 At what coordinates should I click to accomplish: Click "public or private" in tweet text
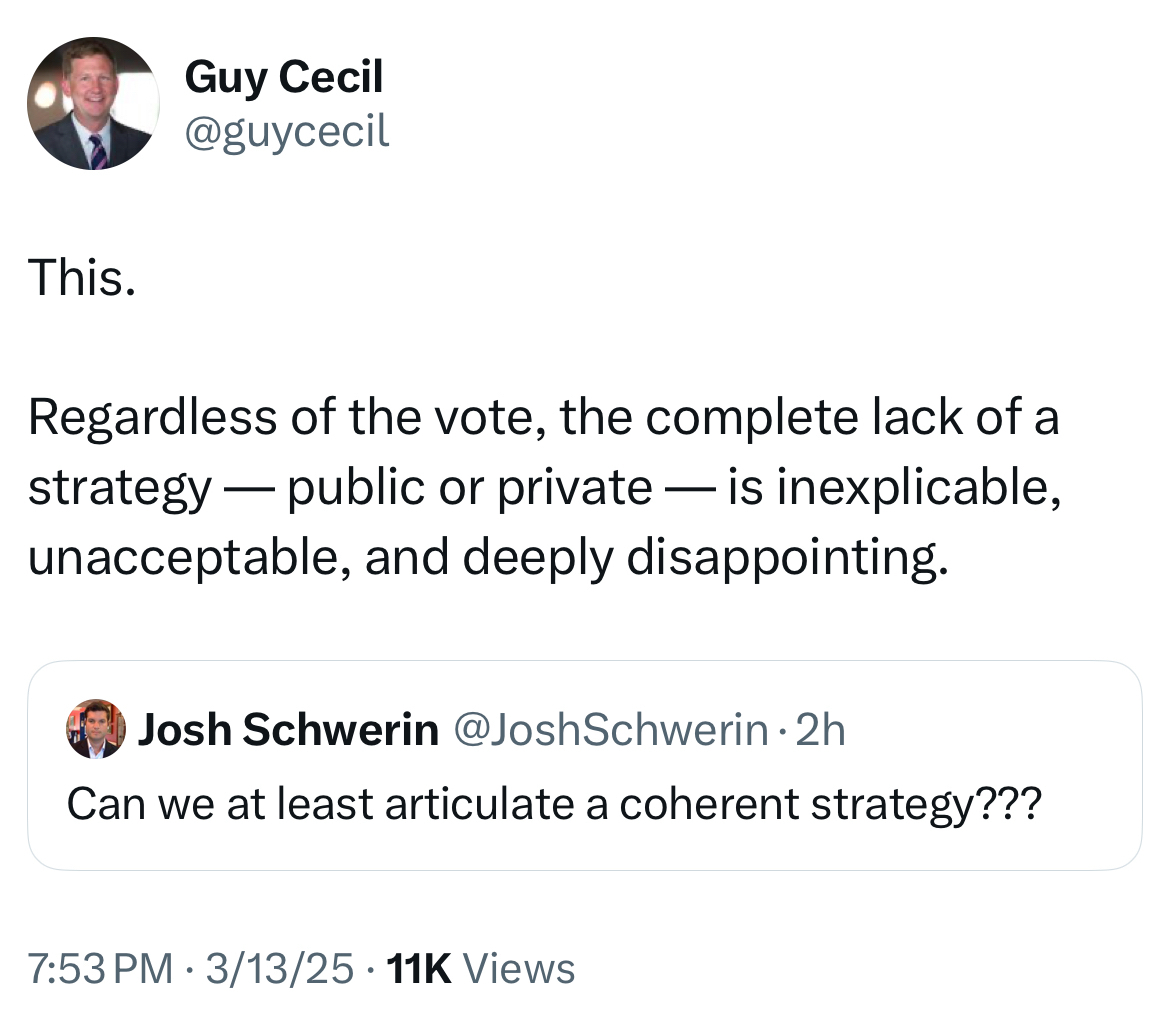[x=470, y=487]
